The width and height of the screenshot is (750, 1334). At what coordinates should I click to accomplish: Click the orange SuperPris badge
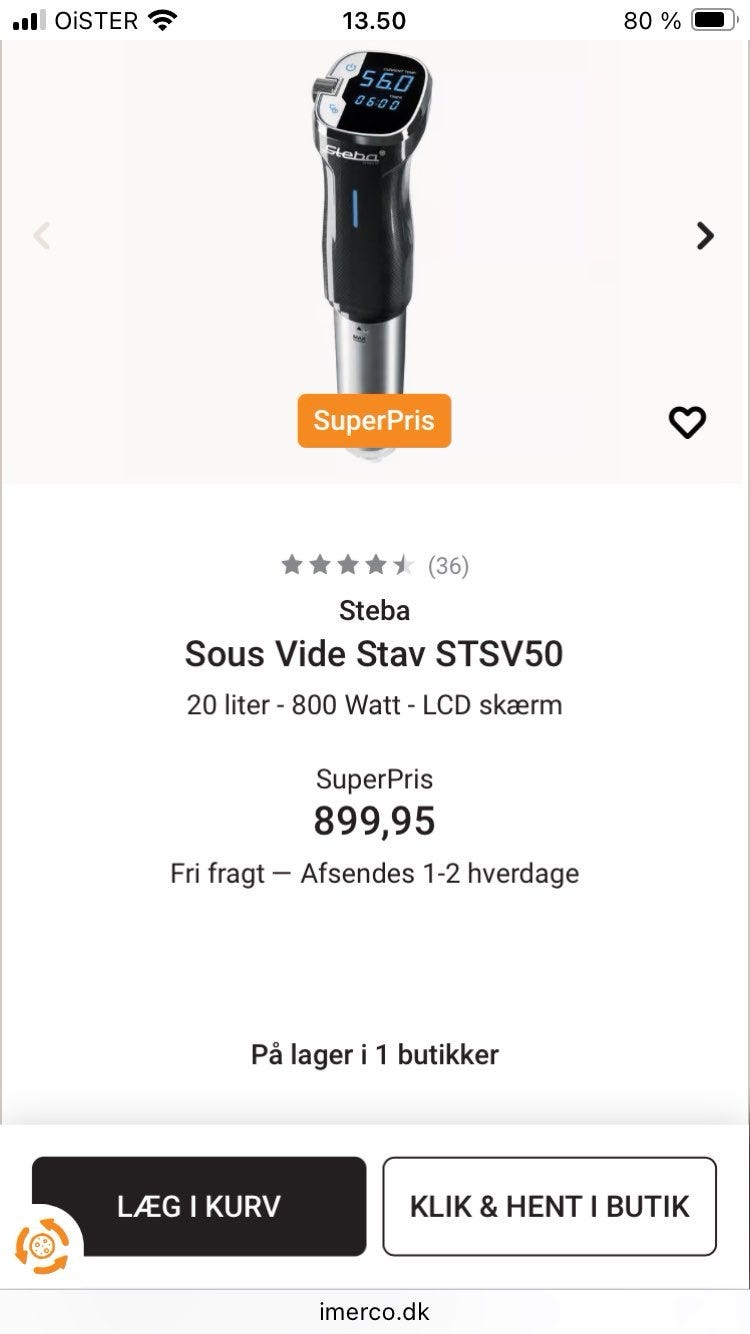click(374, 420)
